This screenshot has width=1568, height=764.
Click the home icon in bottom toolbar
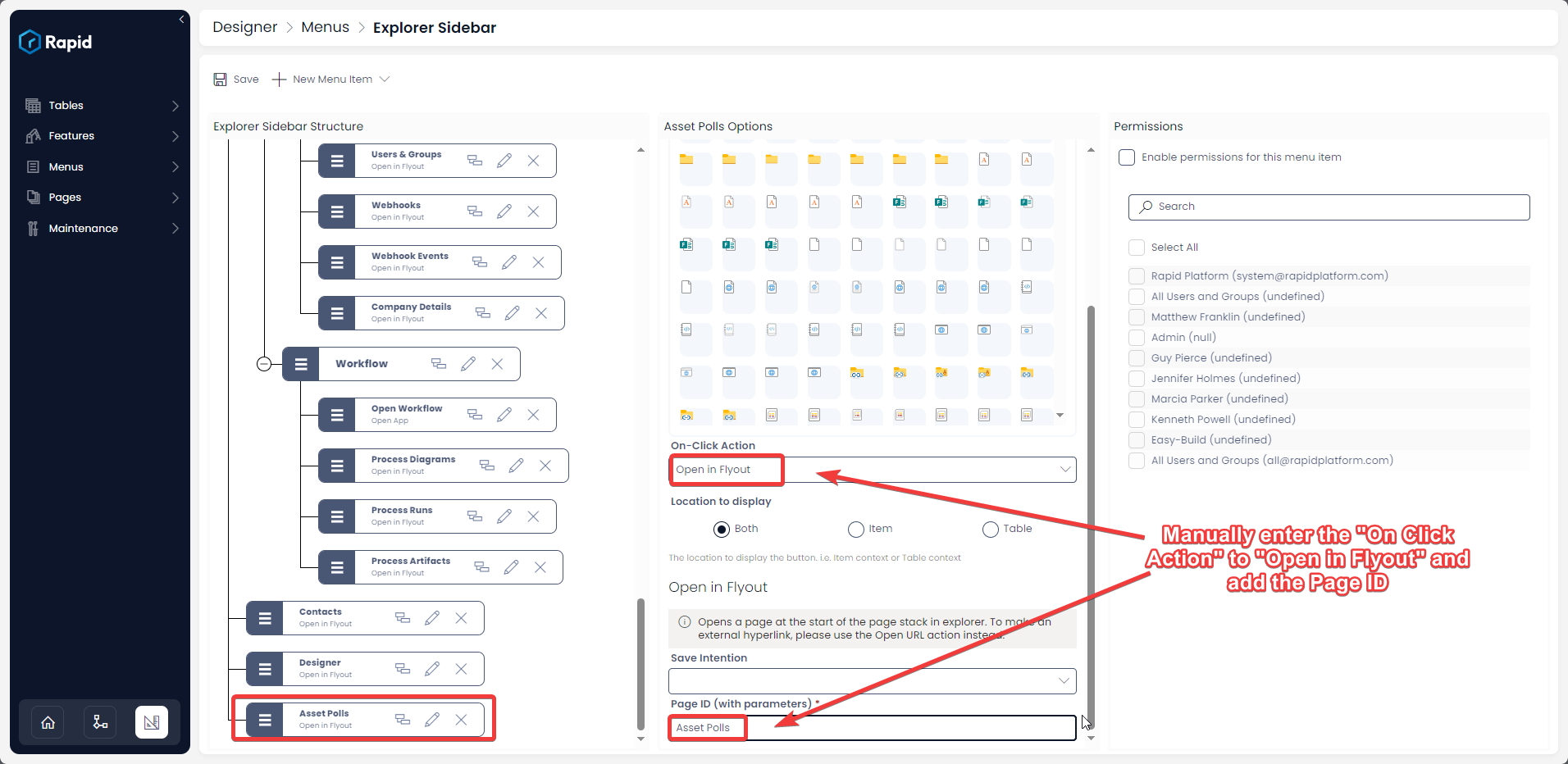coord(48,722)
